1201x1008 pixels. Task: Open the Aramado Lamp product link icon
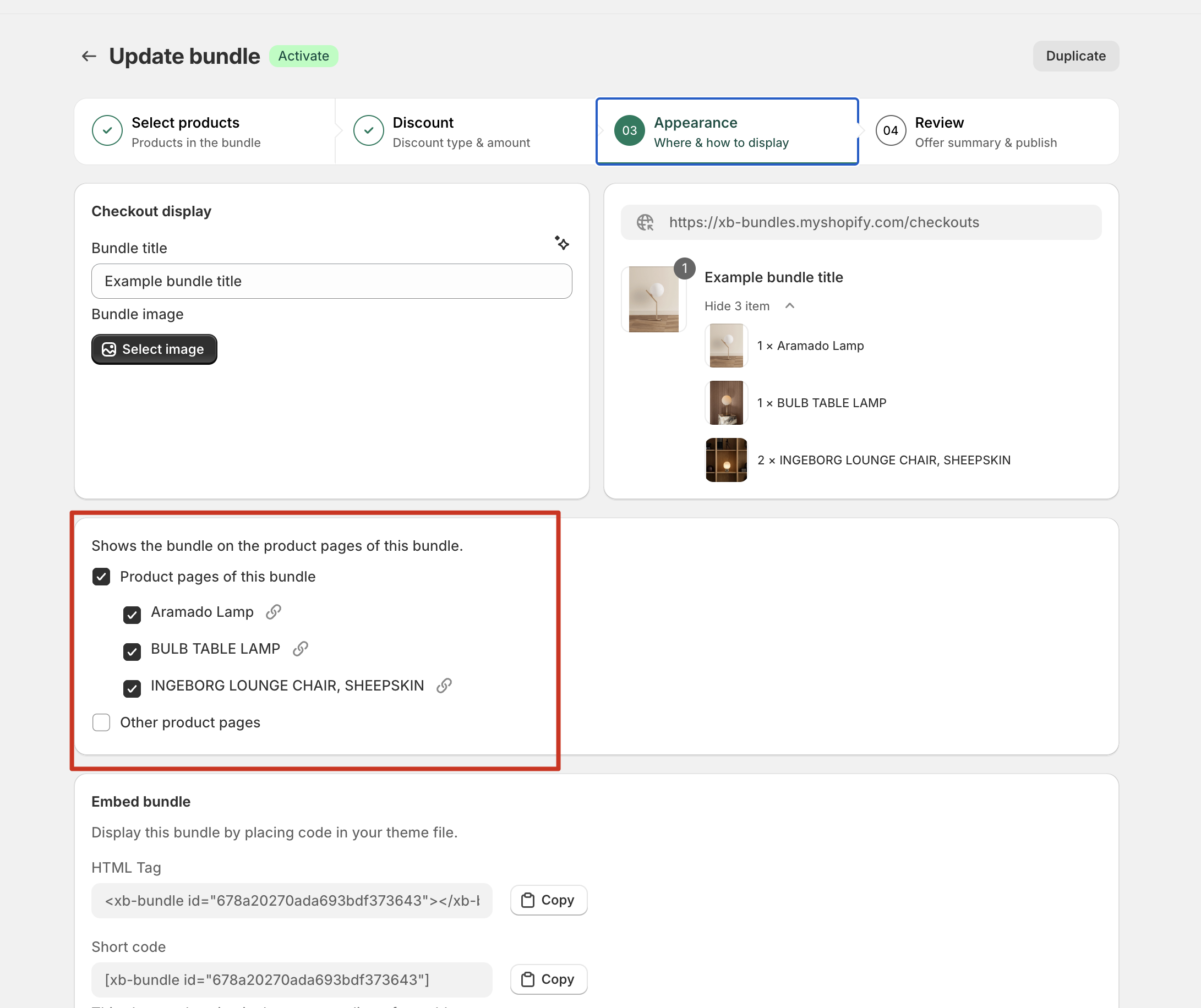[274, 612]
